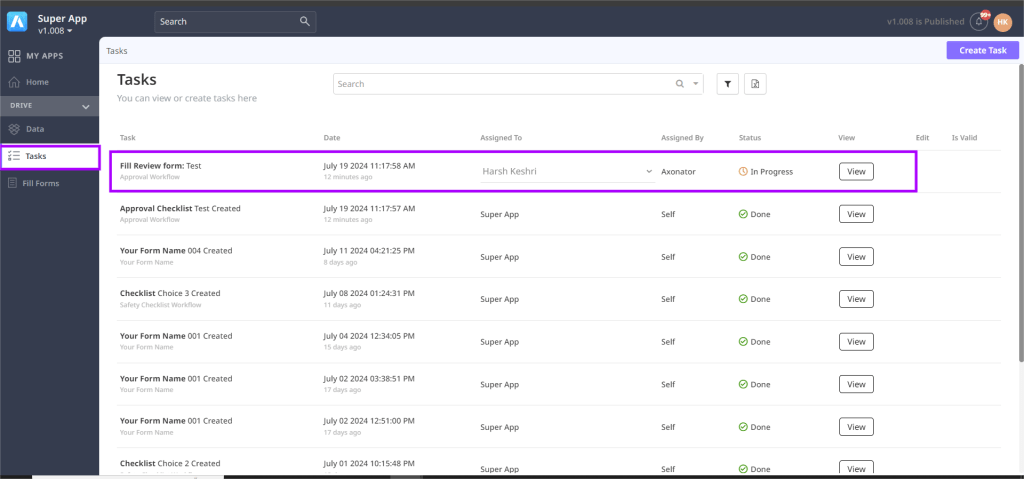Click the export file icon beside filter

click(x=756, y=85)
